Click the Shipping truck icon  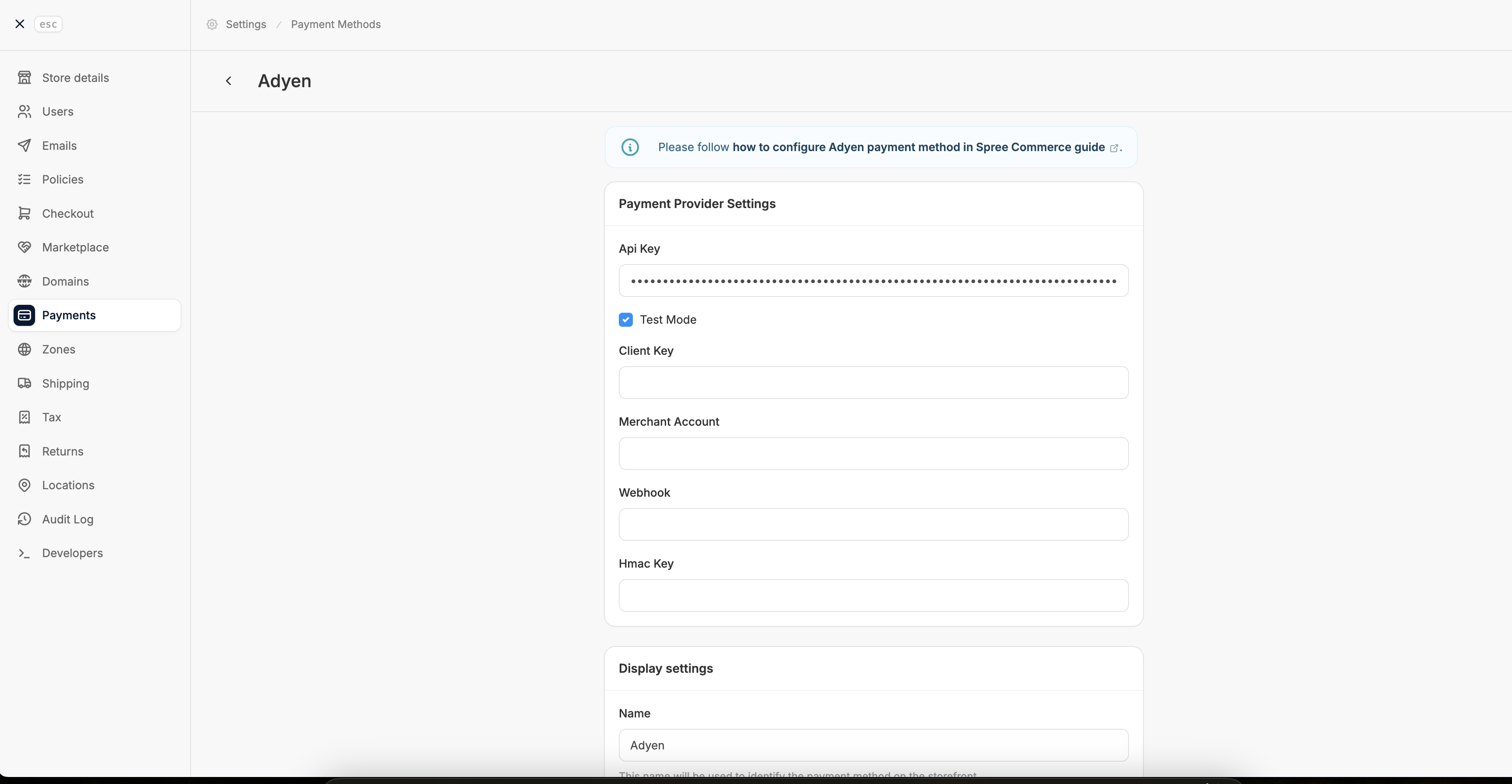[24, 384]
